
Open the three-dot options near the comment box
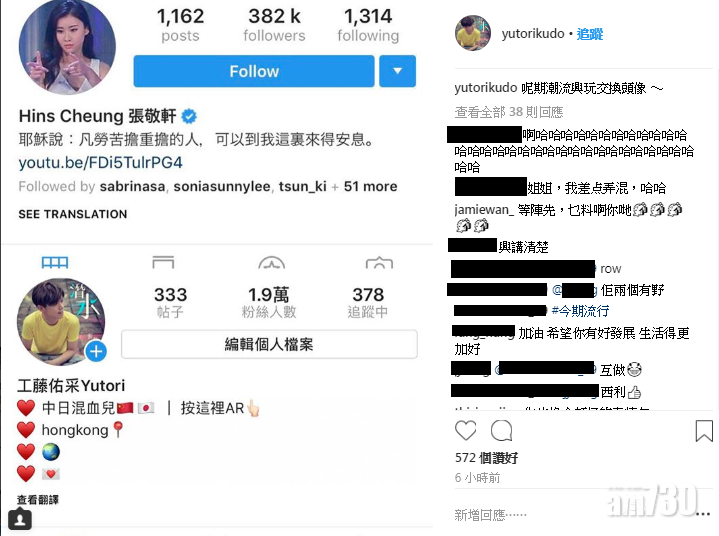pyautogui.click(x=702, y=514)
